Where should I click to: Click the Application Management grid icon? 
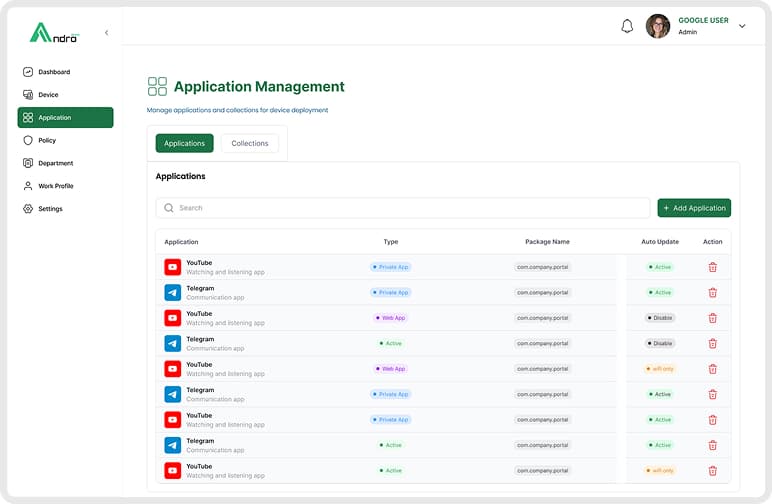[157, 87]
